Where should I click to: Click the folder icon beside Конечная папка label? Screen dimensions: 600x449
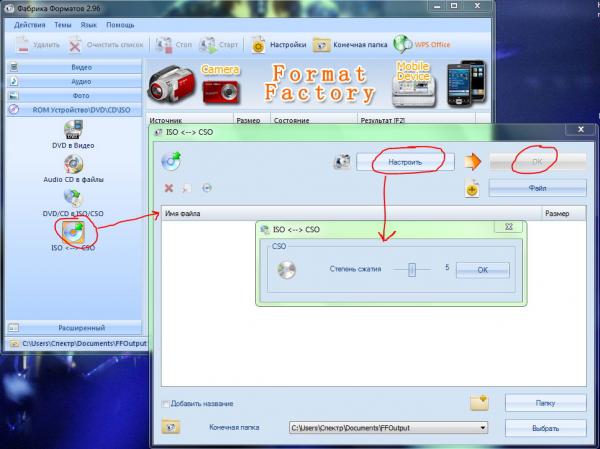[171, 427]
